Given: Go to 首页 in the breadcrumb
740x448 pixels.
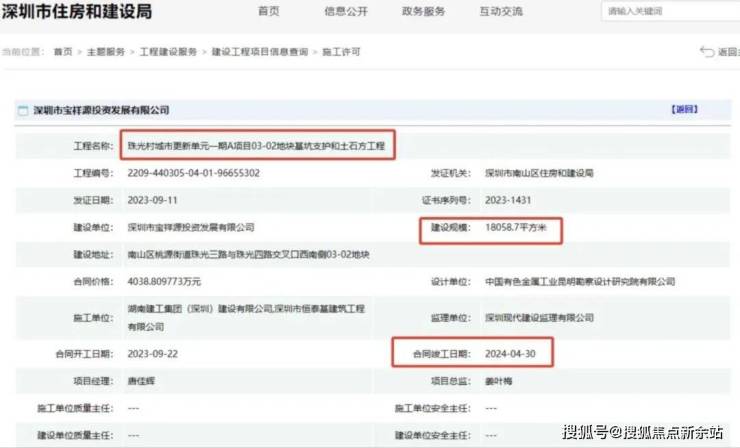Looking at the screenshot, I should [63, 52].
